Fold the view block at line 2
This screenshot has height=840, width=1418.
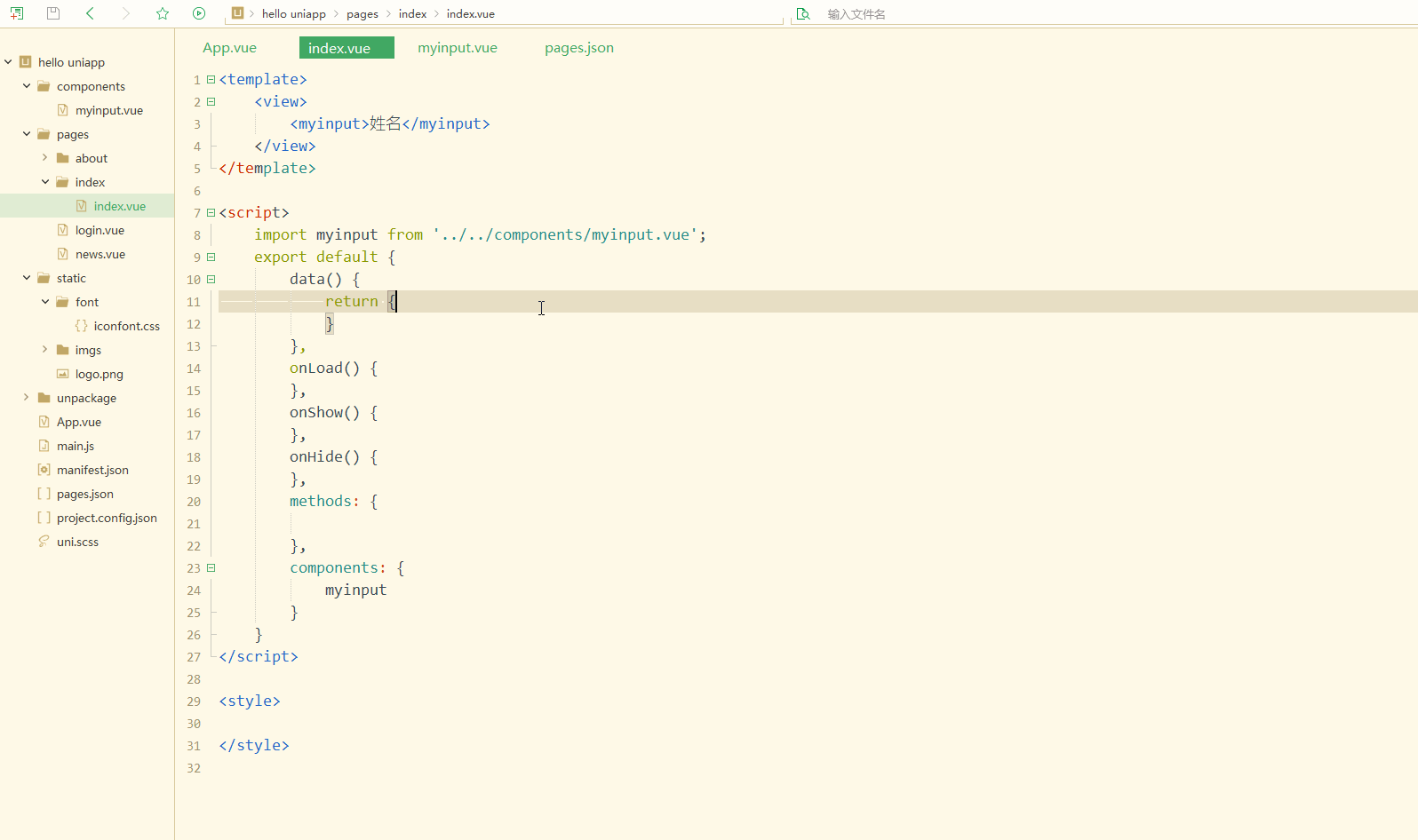211,102
